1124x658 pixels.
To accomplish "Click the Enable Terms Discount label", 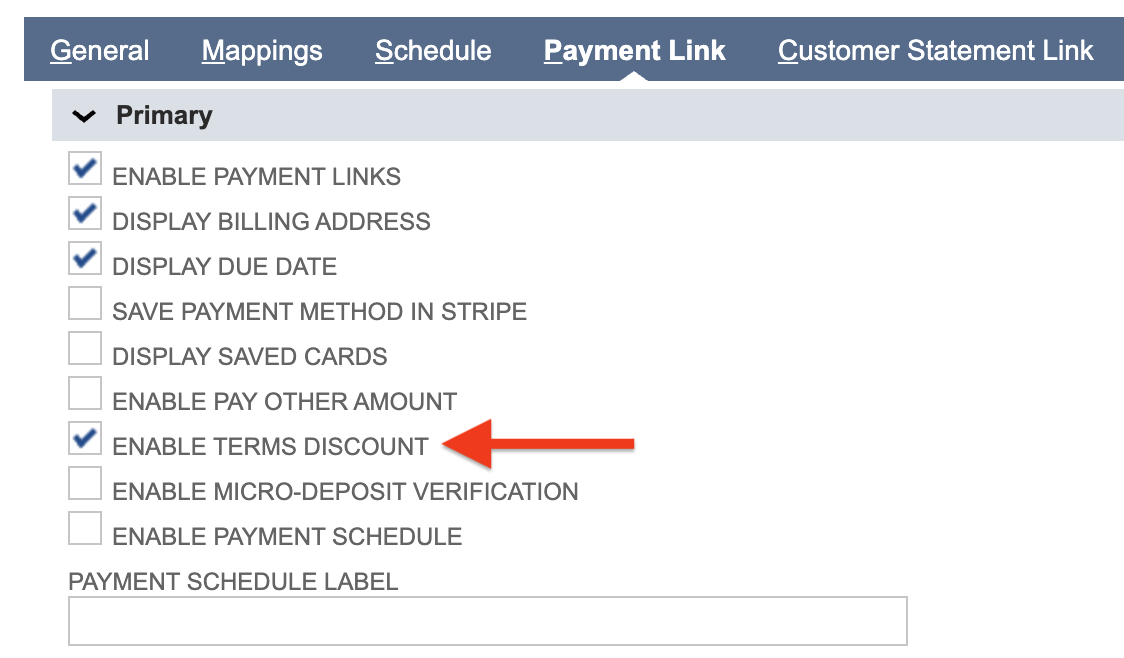I will coord(270,447).
